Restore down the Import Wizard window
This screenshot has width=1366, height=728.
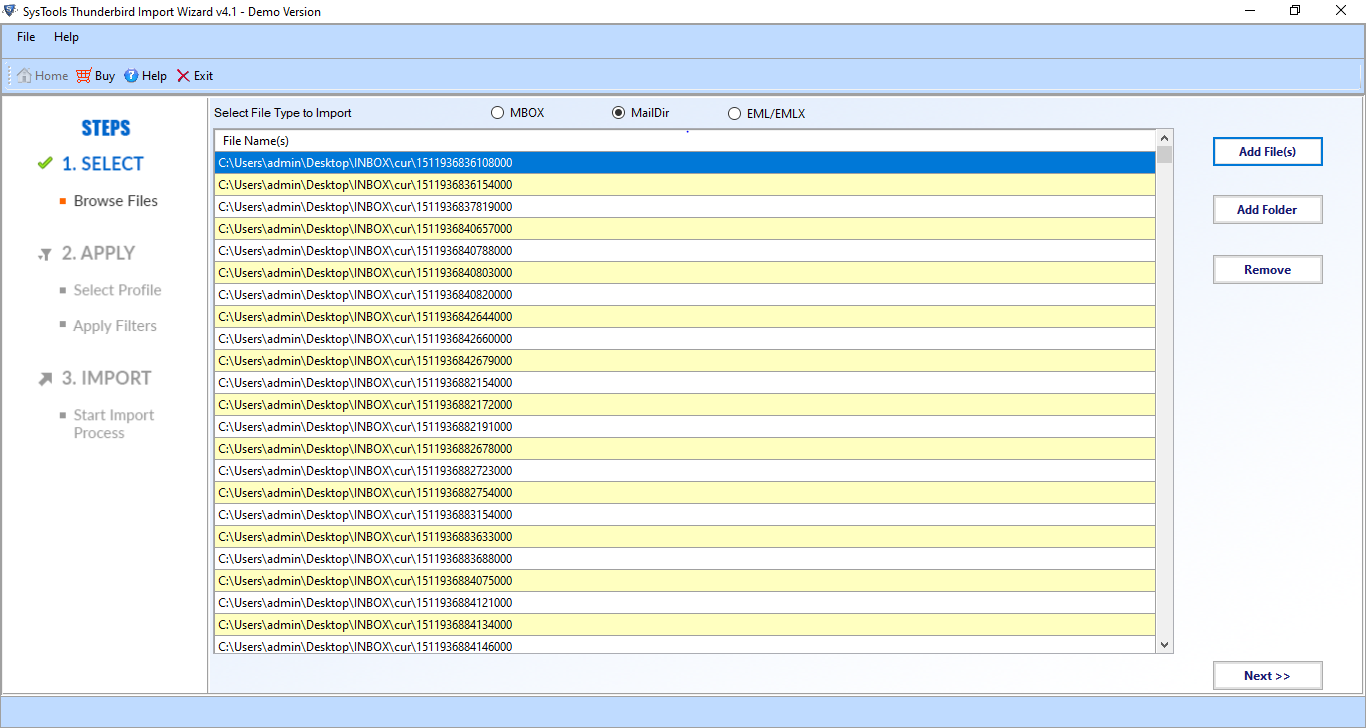click(1296, 11)
